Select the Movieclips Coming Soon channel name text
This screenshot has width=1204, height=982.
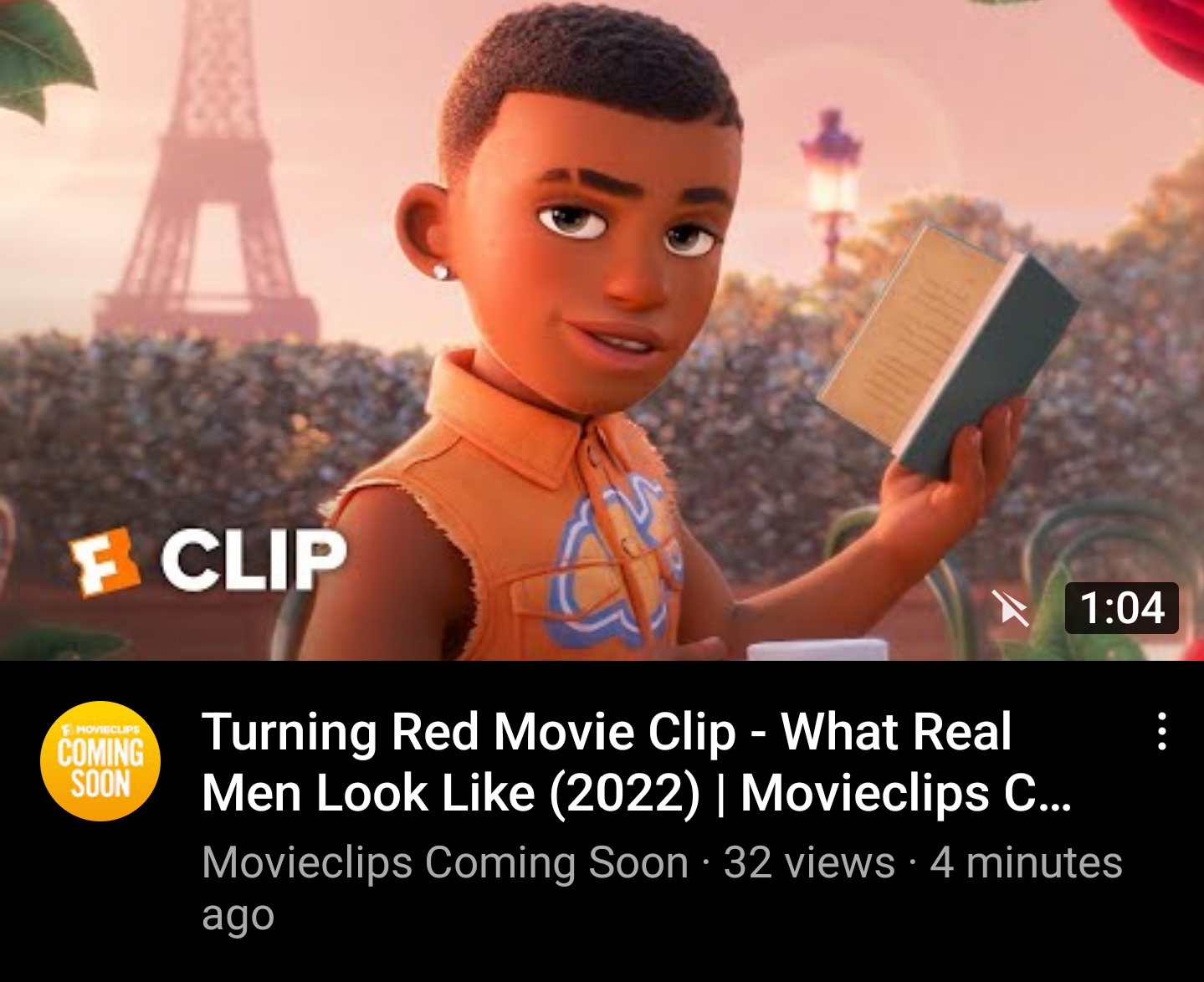tap(445, 862)
